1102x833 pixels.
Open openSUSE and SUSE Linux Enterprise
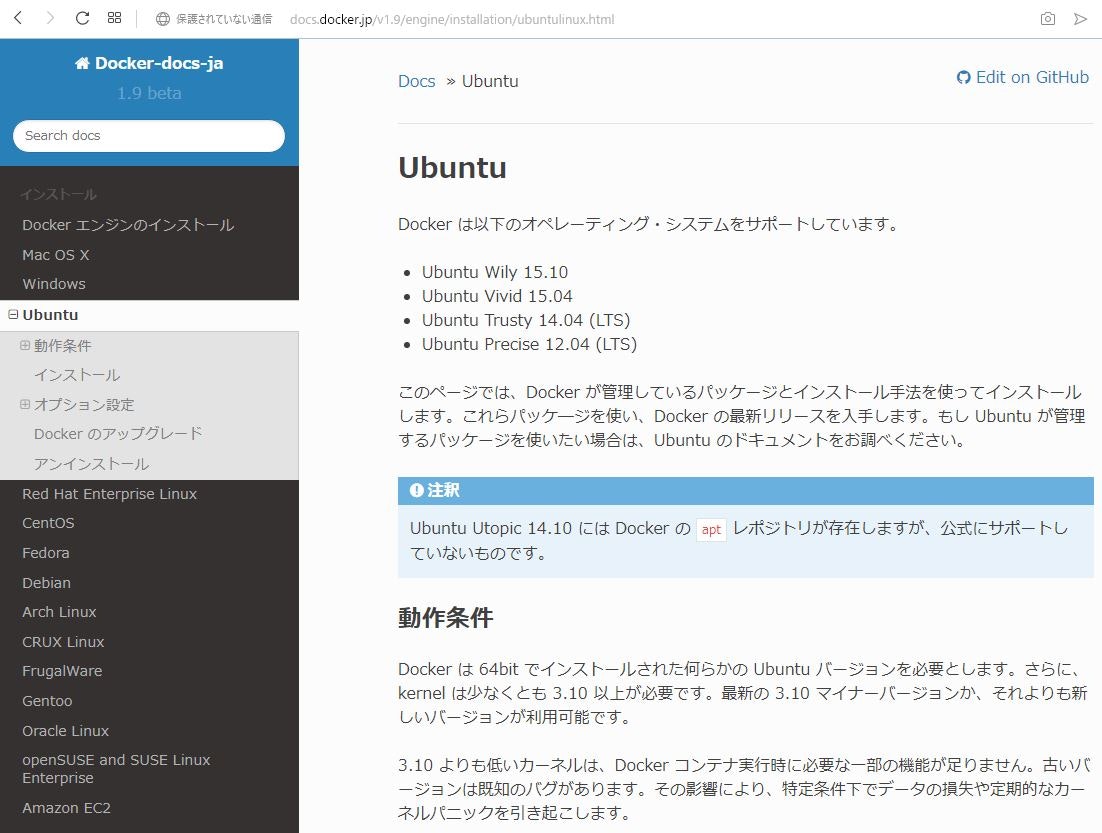point(116,769)
